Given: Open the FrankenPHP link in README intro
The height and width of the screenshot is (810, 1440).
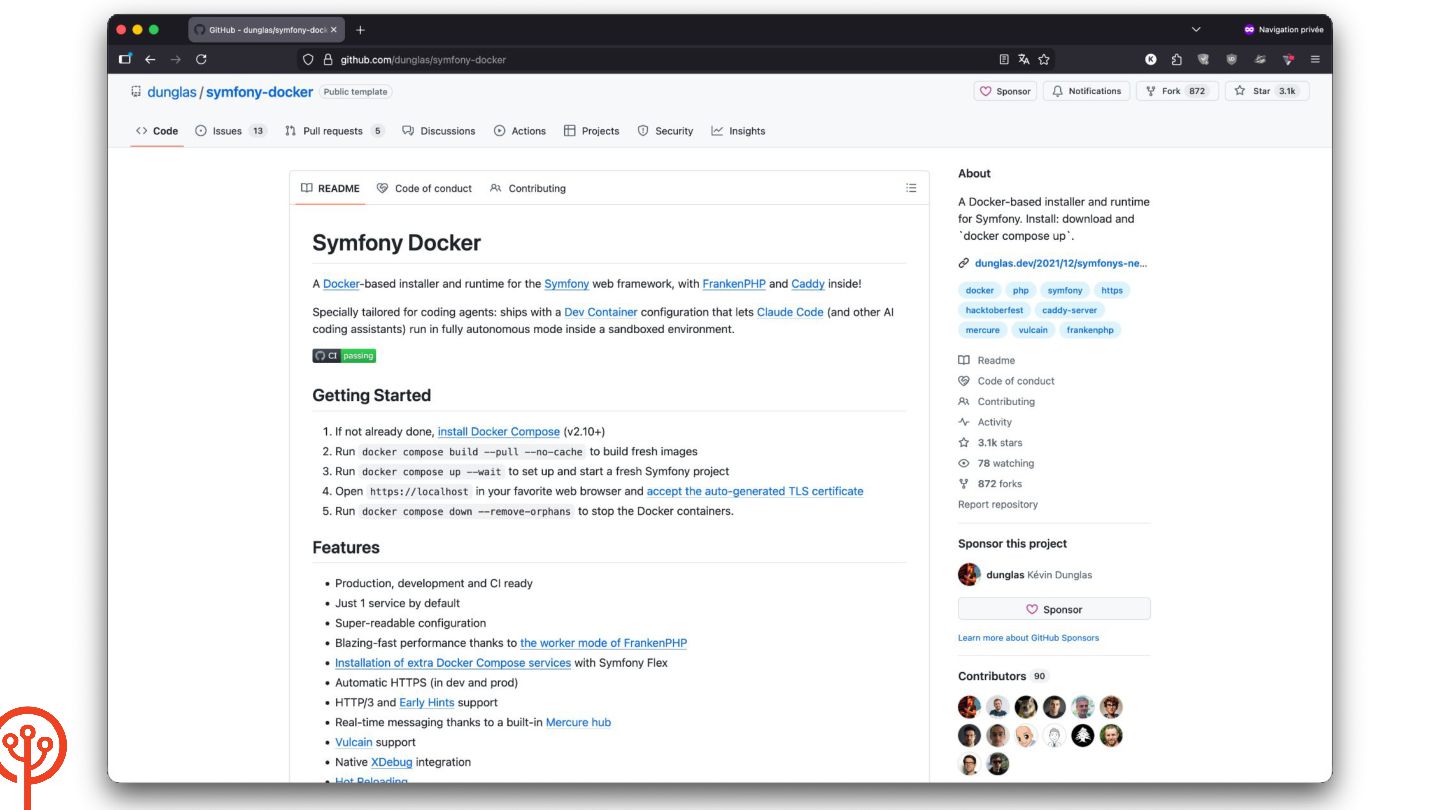Looking at the screenshot, I should [x=734, y=284].
